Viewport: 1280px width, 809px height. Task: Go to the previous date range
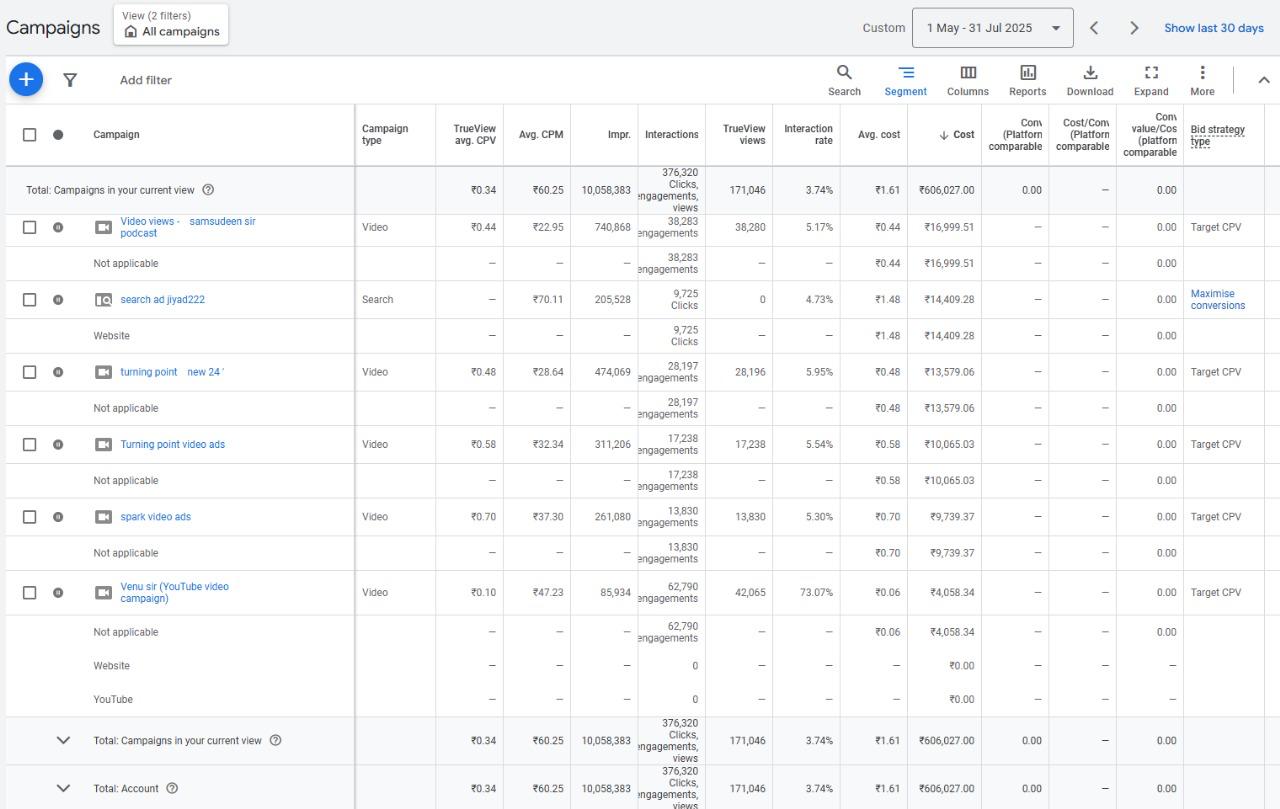[x=1094, y=28]
